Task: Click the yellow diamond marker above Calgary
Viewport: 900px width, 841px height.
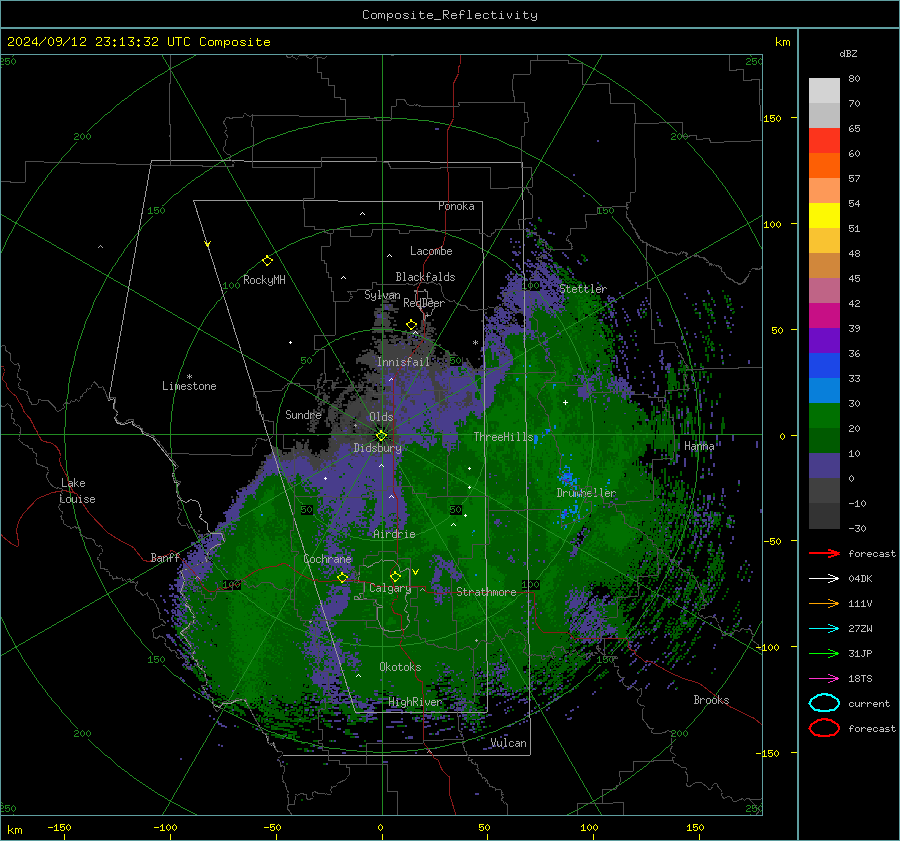Action: coord(395,576)
